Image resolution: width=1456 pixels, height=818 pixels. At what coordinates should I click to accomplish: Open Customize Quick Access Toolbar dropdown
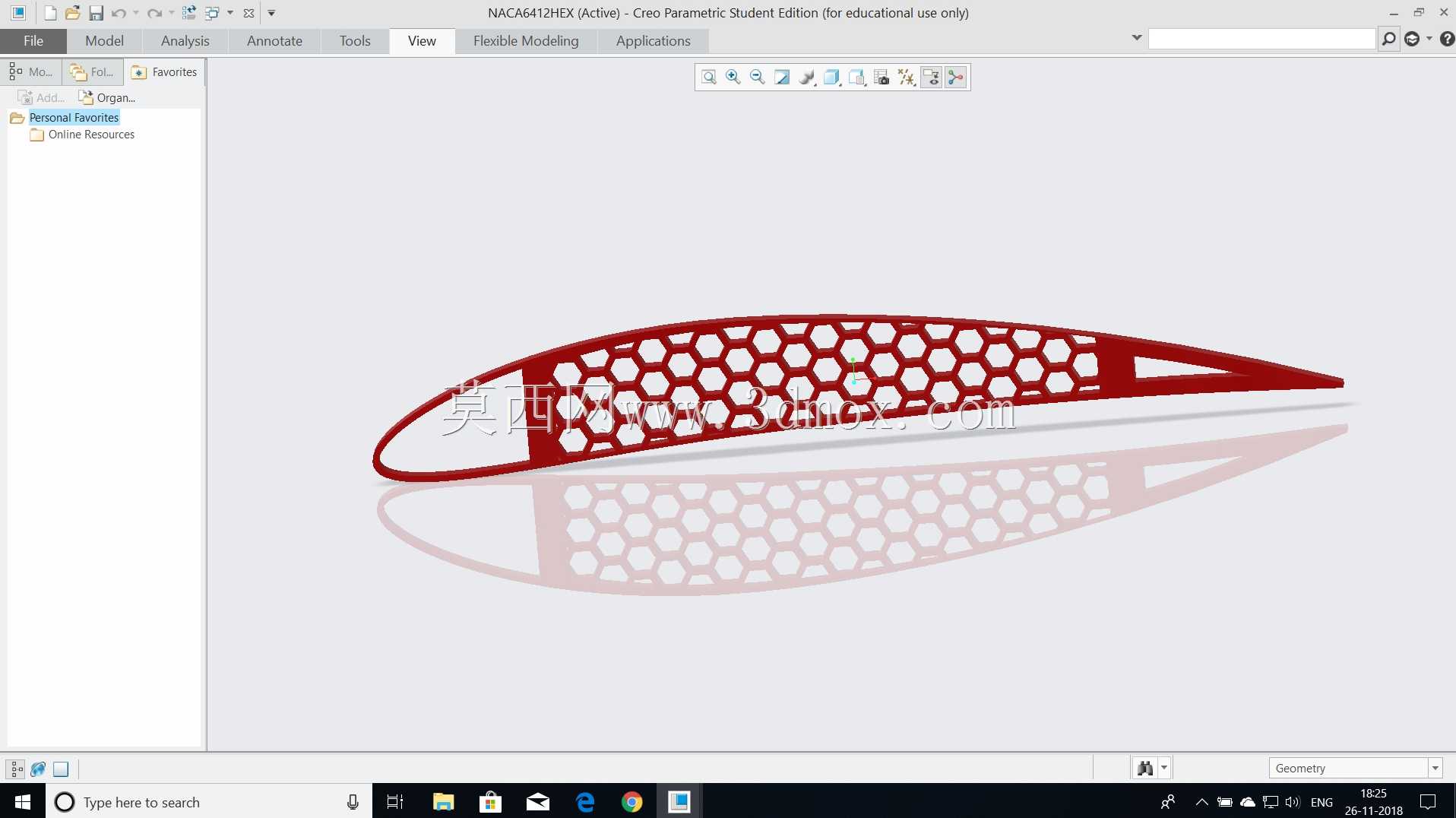[x=271, y=13]
